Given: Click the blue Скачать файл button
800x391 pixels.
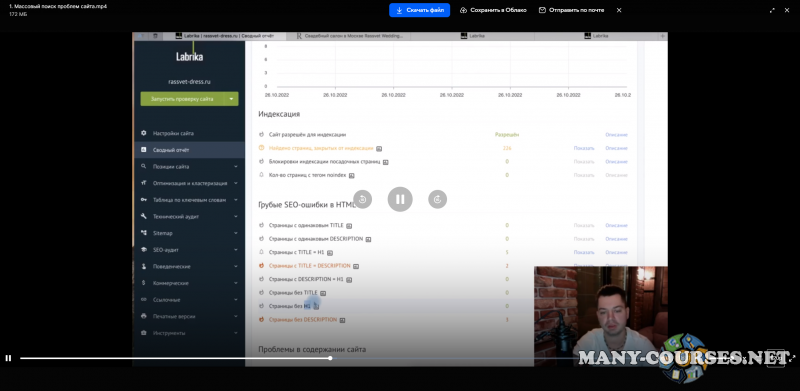Looking at the screenshot, I should (419, 10).
